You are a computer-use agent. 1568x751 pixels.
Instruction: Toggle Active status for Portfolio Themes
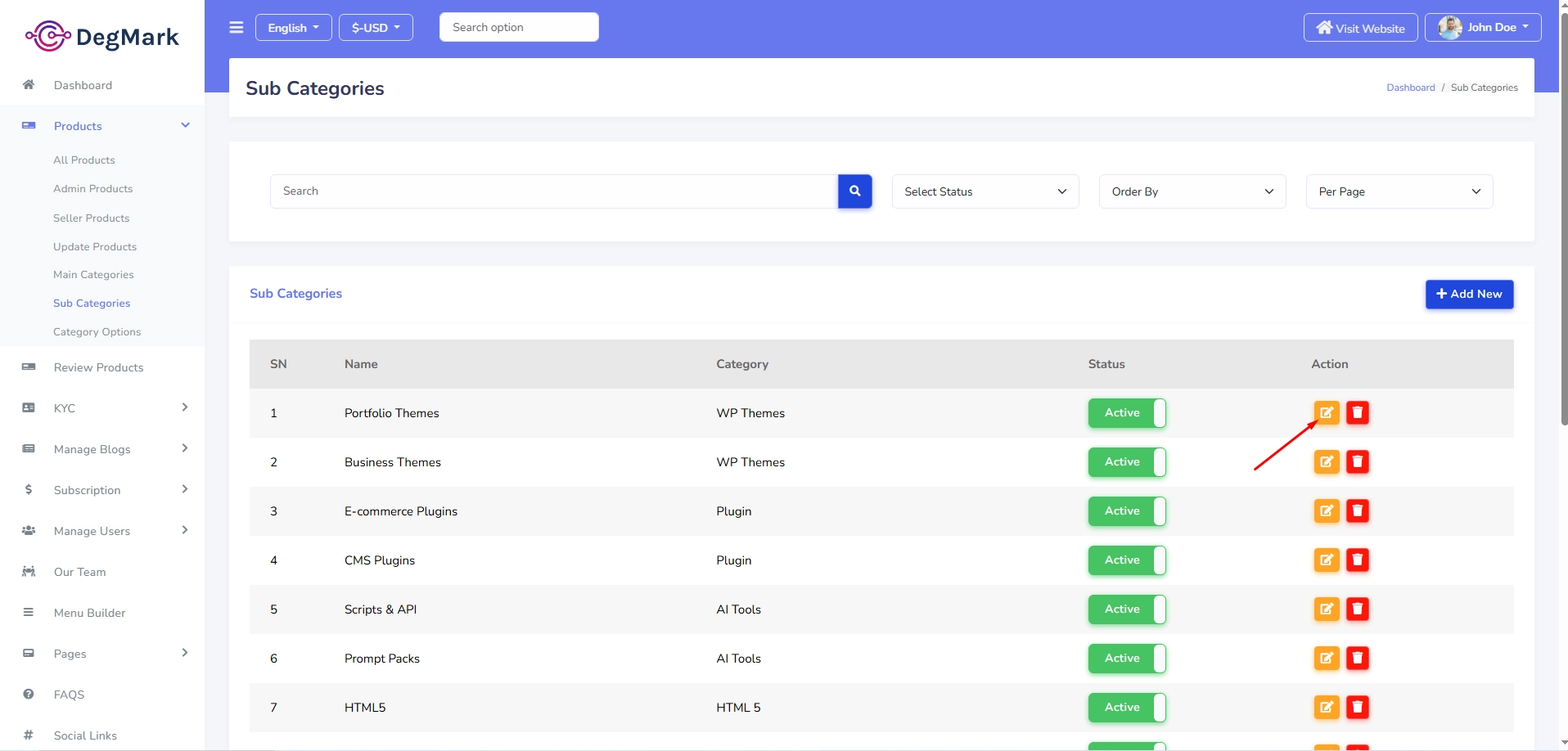[1127, 412]
